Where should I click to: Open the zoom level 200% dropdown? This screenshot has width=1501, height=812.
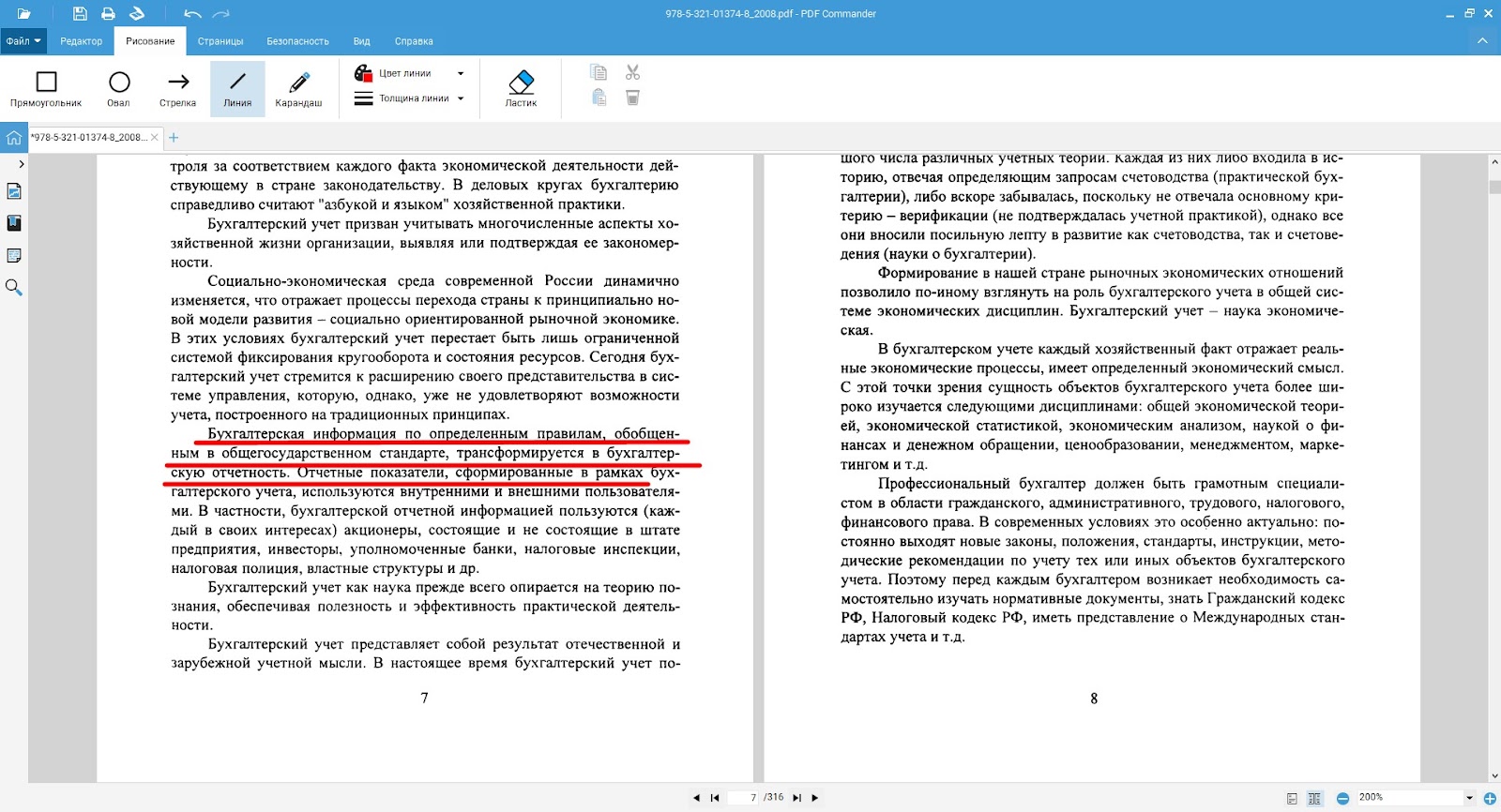coord(1469,798)
